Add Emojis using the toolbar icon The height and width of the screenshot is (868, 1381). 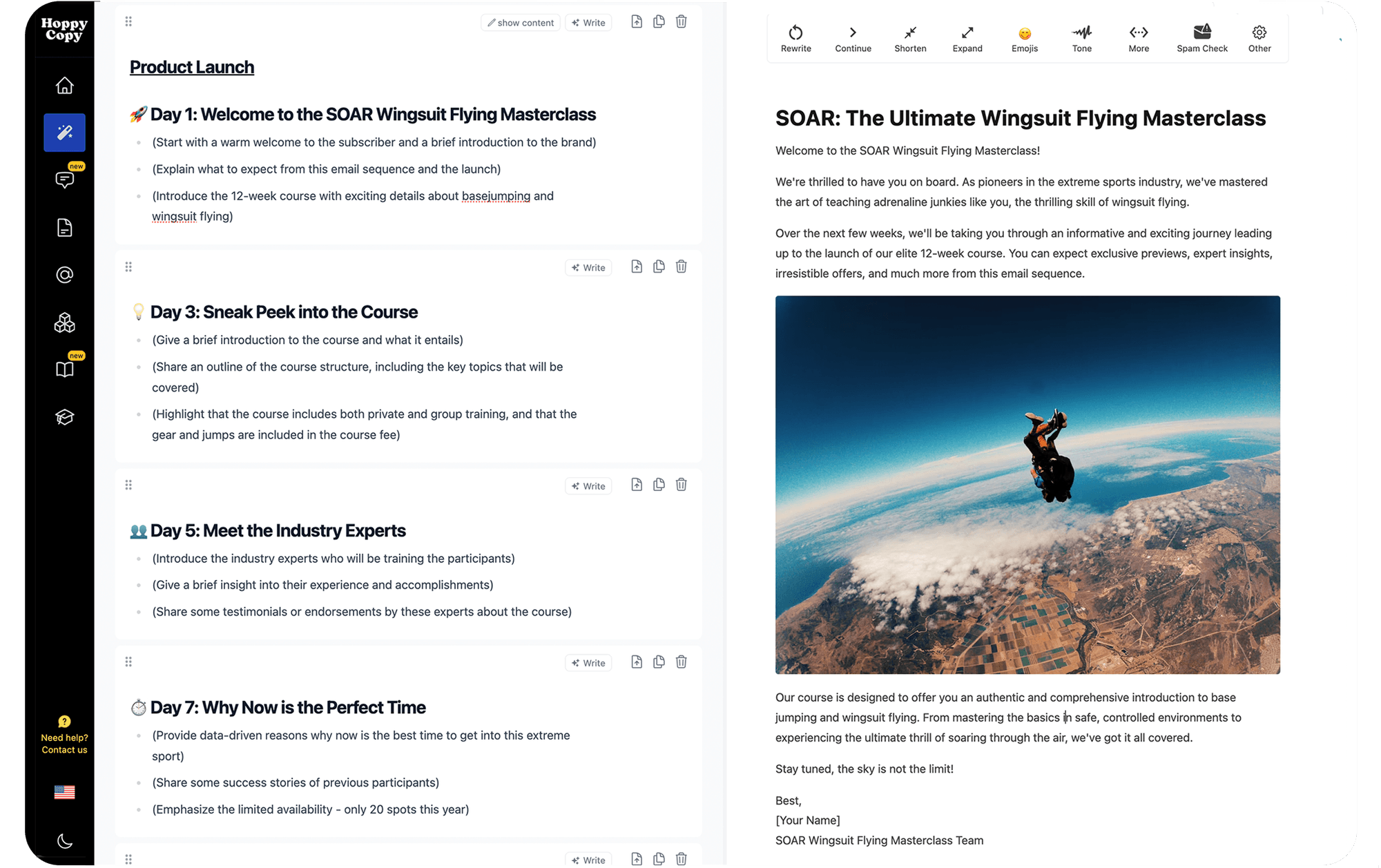click(1024, 38)
